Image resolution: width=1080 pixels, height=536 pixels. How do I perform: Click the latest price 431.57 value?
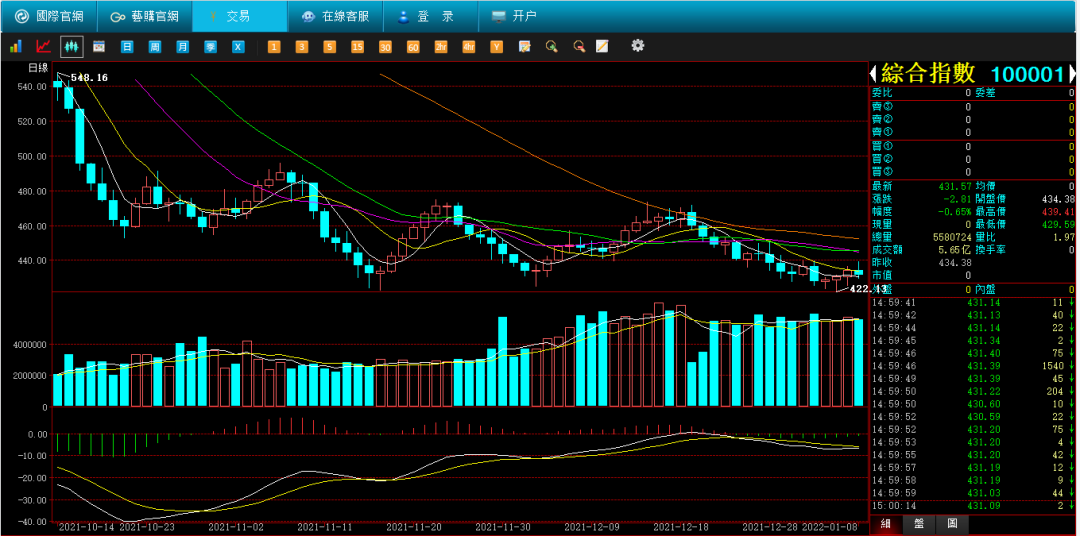coord(955,186)
